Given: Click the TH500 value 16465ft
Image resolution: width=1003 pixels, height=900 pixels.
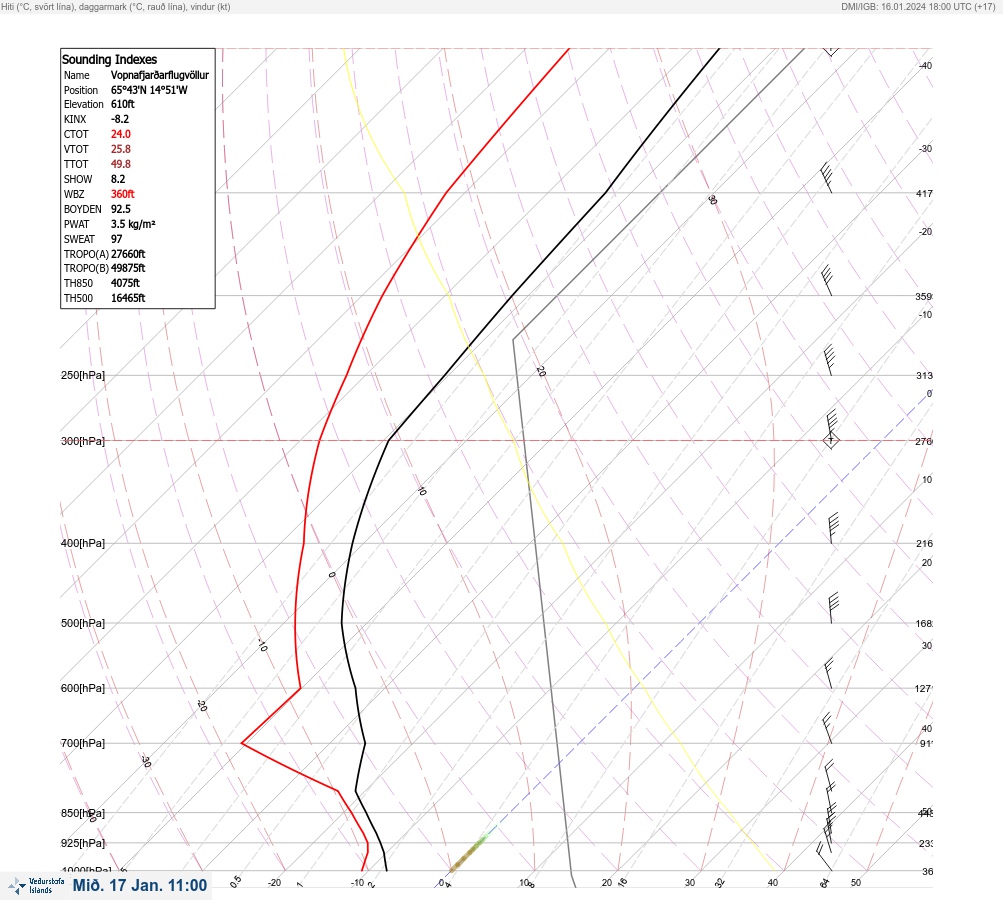Looking at the screenshot, I should point(128,298).
